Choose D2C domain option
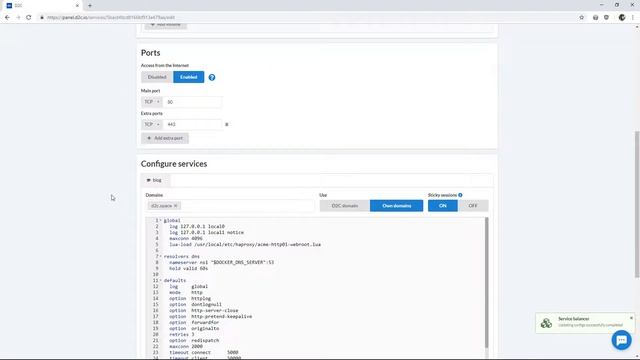Viewport: 640px width, 360px height. pyautogui.click(x=344, y=206)
